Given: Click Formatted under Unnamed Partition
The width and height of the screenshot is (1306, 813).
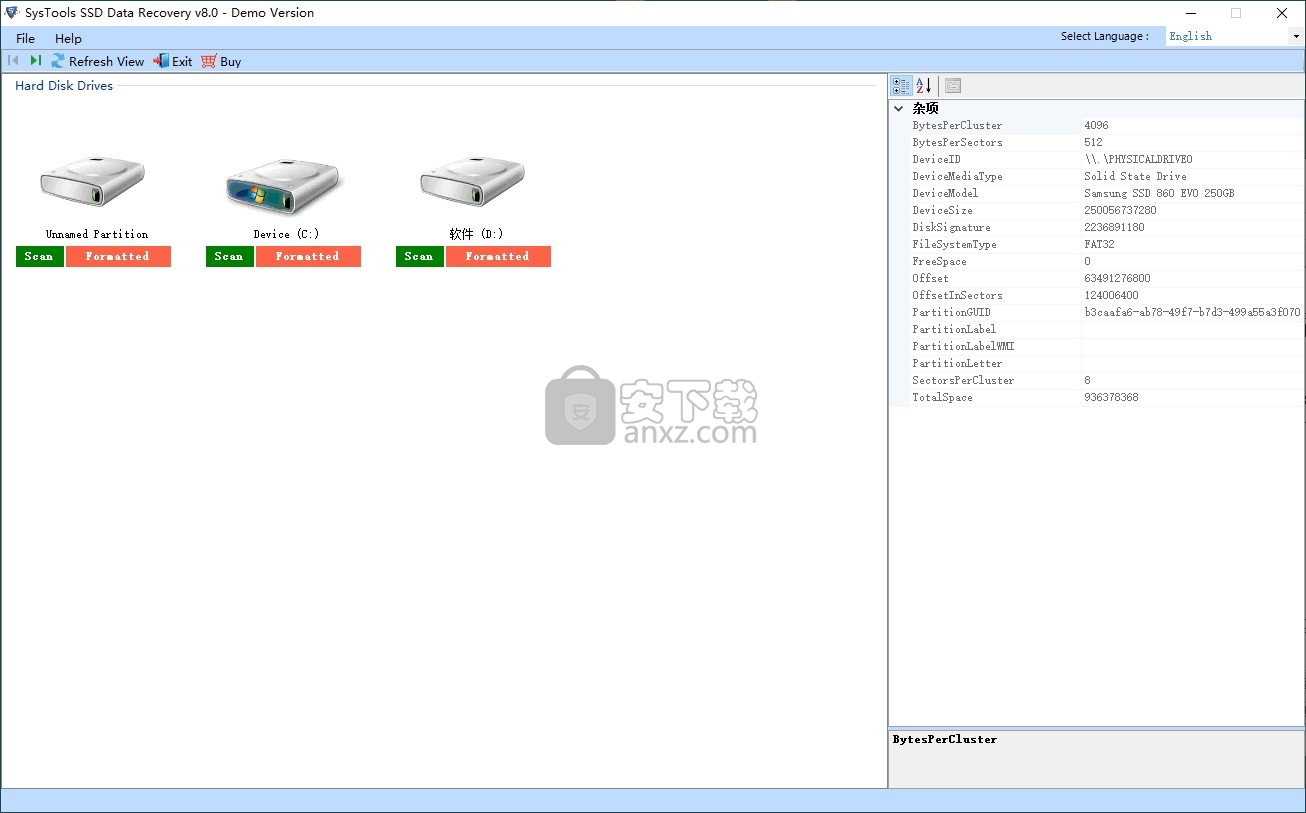Looking at the screenshot, I should tap(118, 257).
